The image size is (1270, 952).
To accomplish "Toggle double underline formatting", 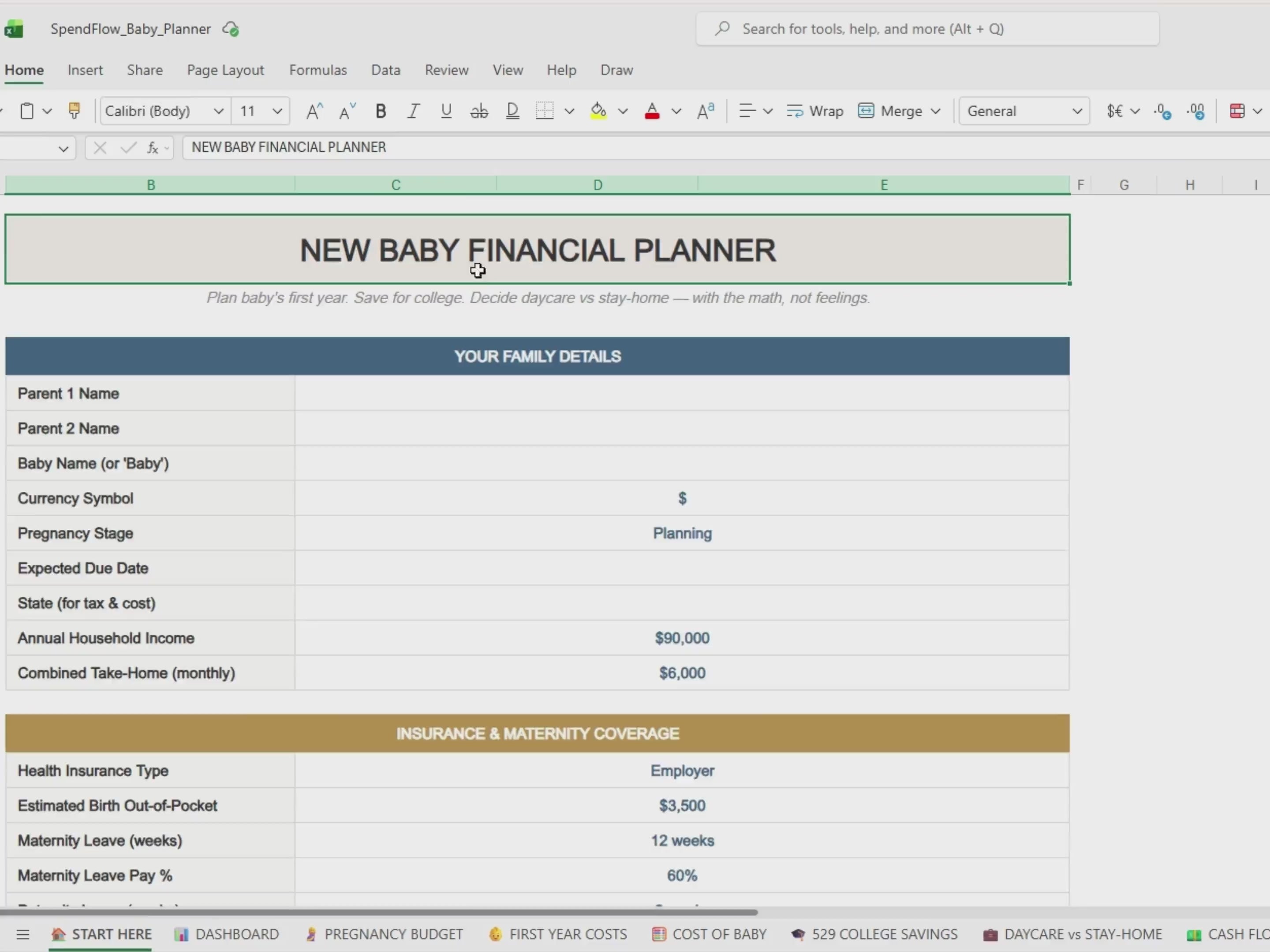I will click(x=512, y=111).
